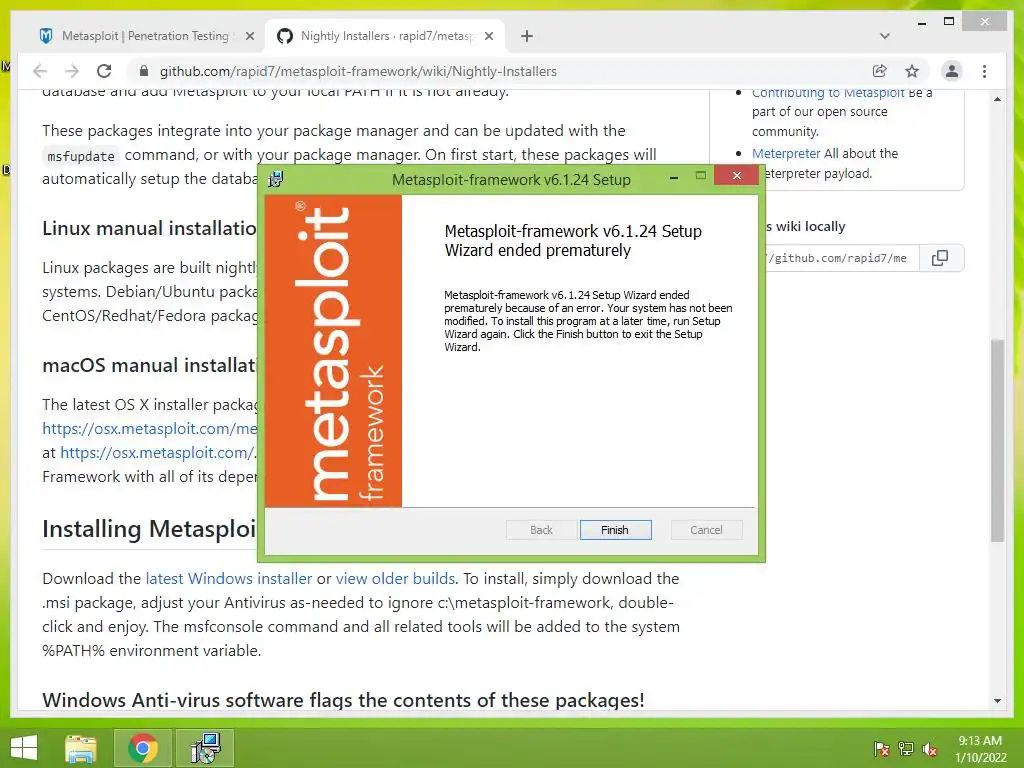The height and width of the screenshot is (768, 1024).
Task: Click the page scroll up arrow
Action: coord(997,99)
